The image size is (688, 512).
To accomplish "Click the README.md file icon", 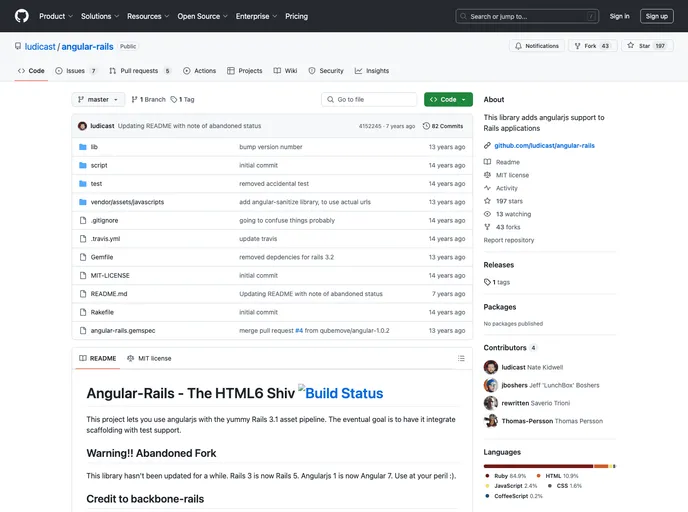I will tap(82, 294).
